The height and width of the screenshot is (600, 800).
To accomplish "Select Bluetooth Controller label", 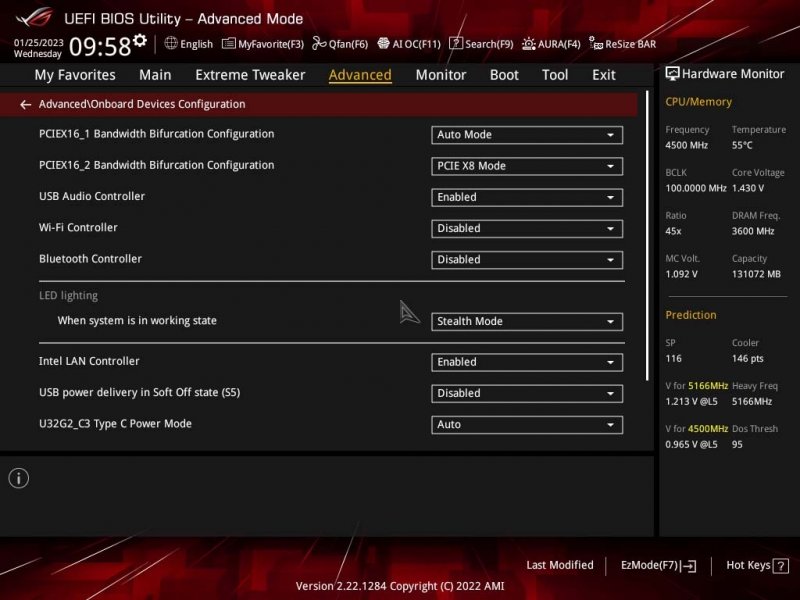I will coord(90,259).
